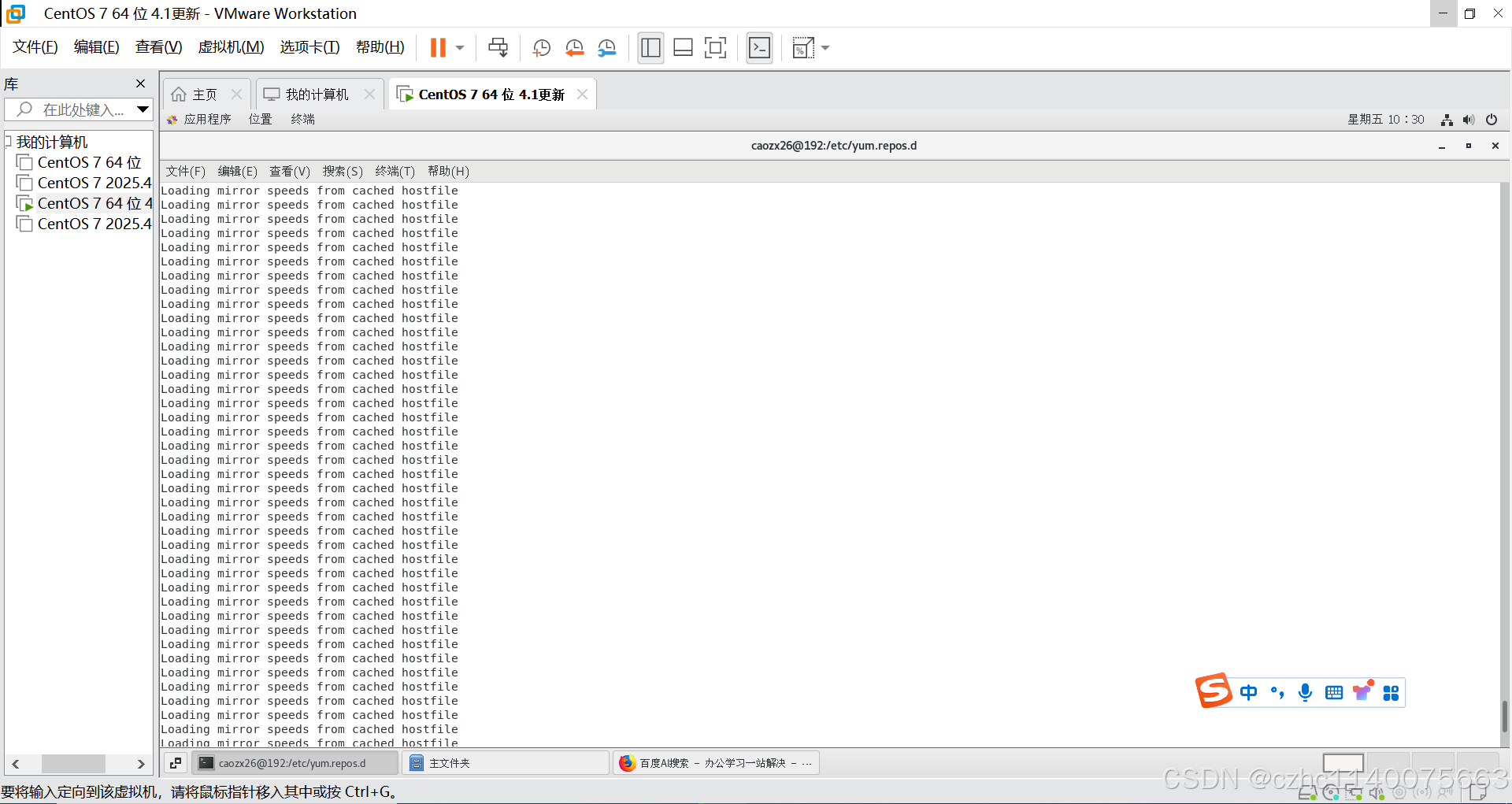Click the library horizontal scrollbar thumb
The image size is (1512, 804).
(73, 764)
